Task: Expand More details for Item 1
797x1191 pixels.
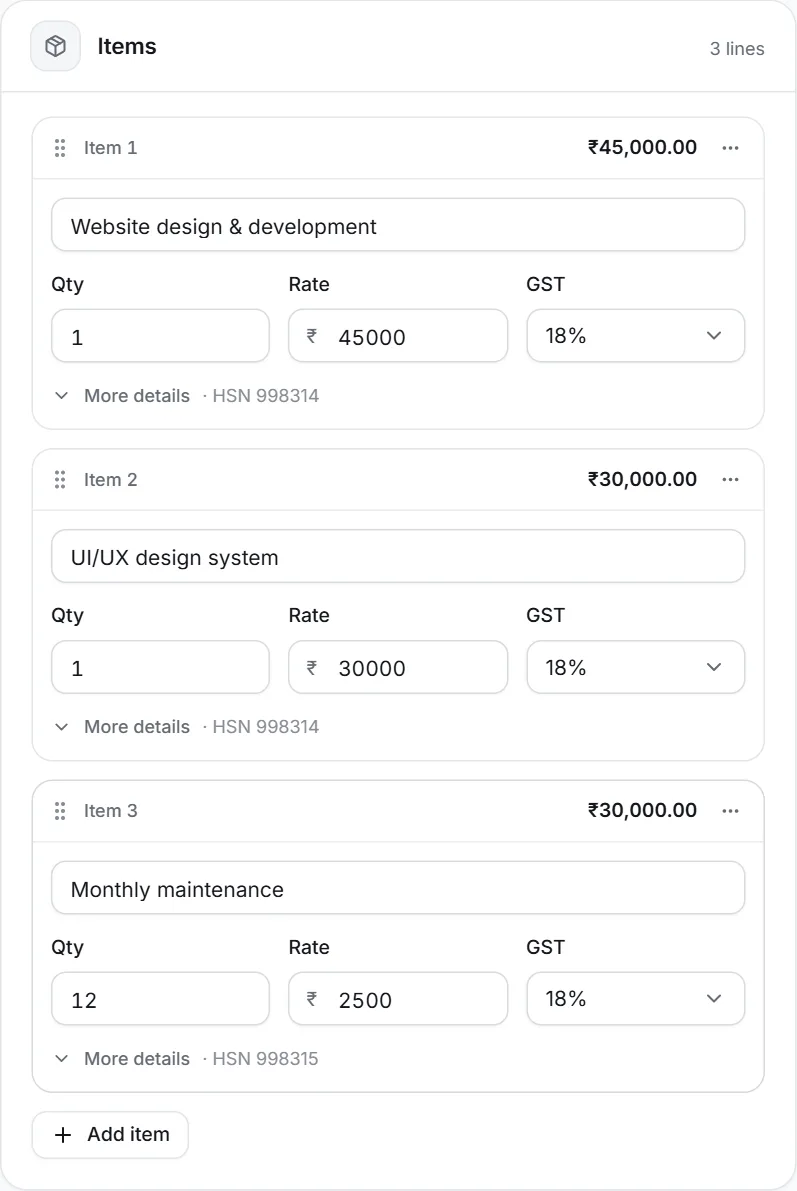Action: pyautogui.click(x=122, y=396)
